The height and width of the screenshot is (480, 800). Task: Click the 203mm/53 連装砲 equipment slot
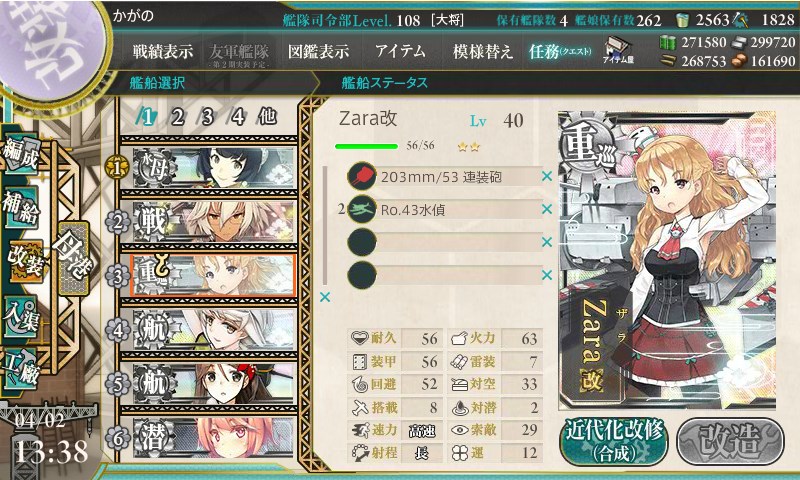pyautogui.click(x=444, y=176)
